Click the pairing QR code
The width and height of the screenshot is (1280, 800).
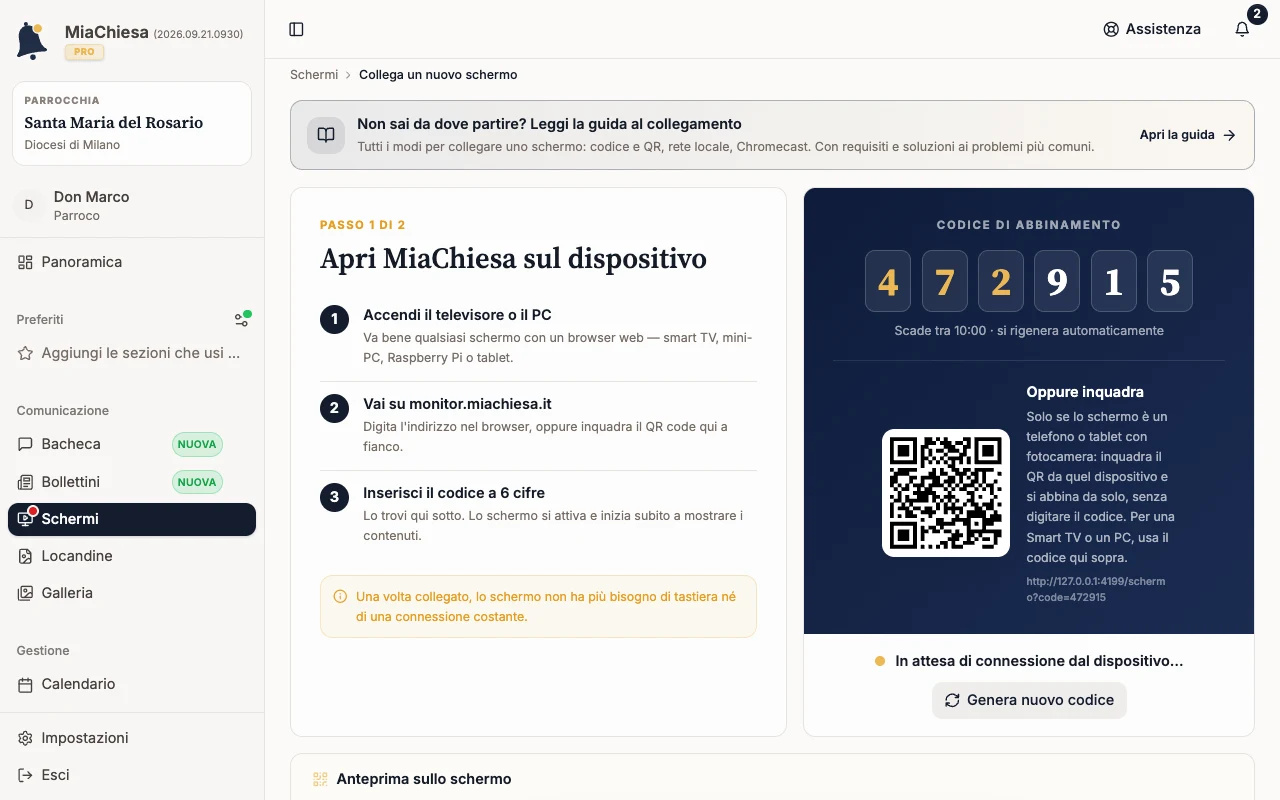tap(946, 493)
